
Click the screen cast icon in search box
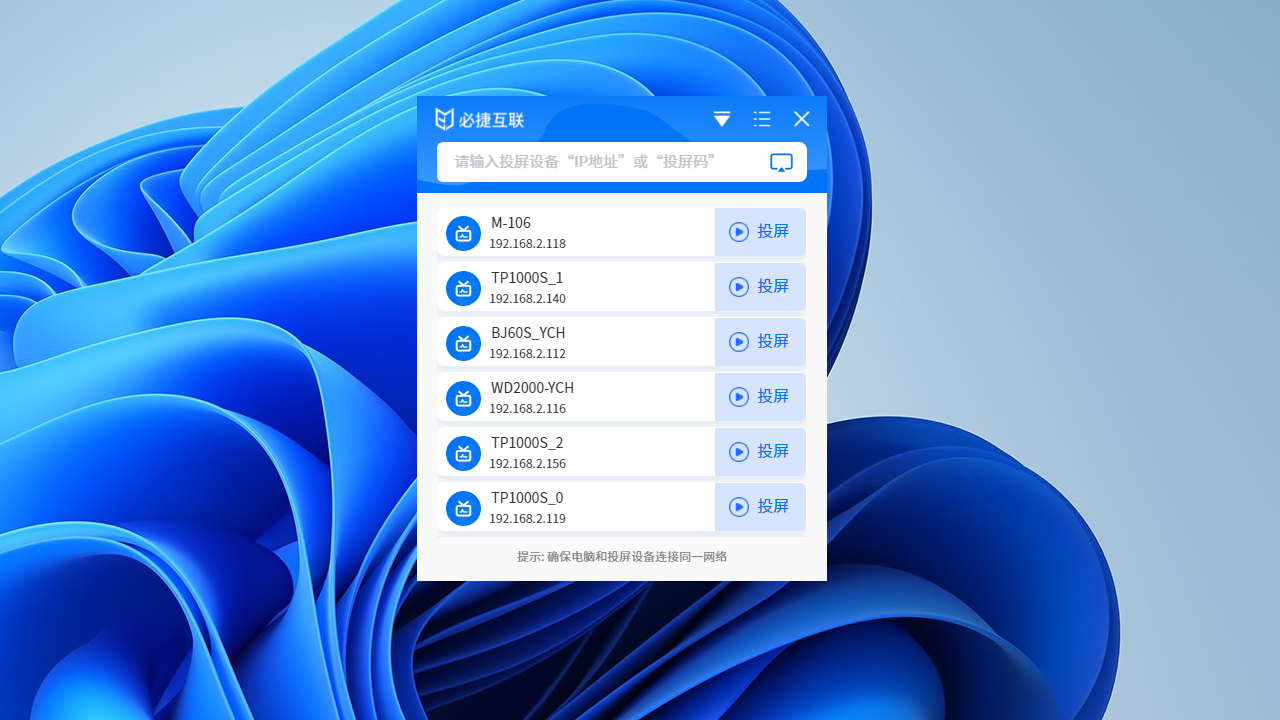pyautogui.click(x=781, y=162)
